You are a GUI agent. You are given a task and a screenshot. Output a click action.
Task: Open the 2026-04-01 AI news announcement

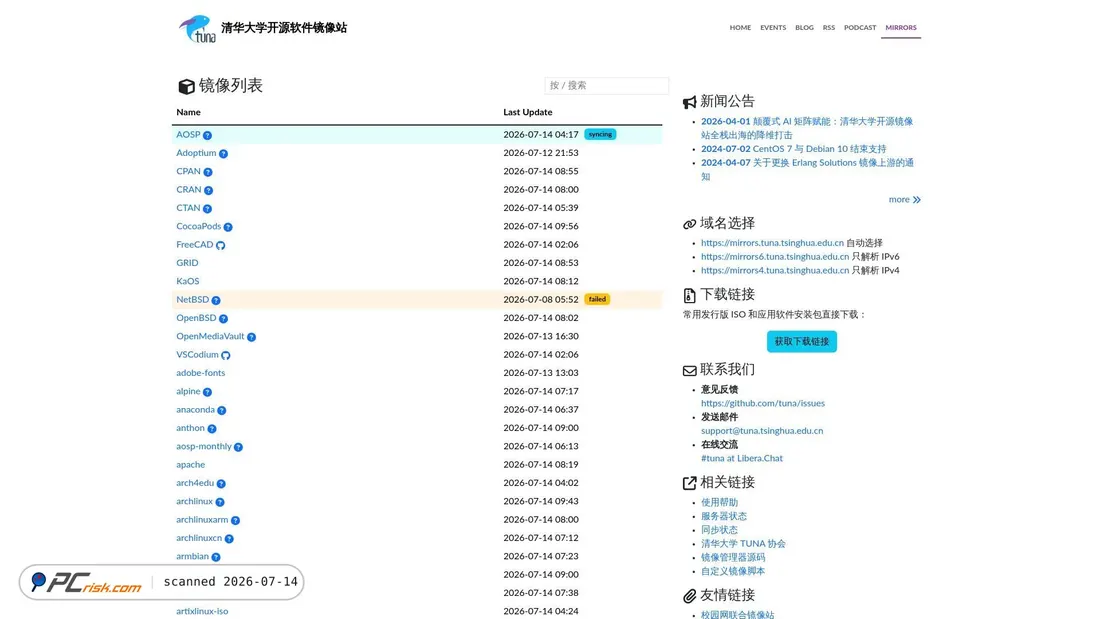807,128
